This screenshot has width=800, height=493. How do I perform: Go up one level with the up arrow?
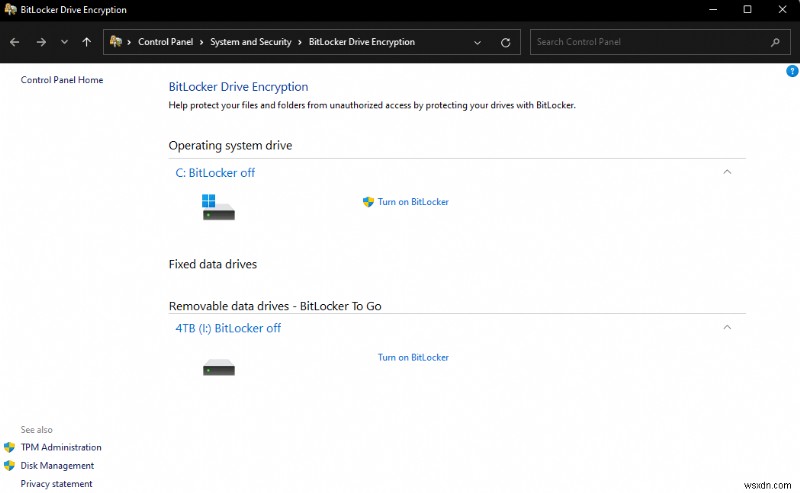87,42
